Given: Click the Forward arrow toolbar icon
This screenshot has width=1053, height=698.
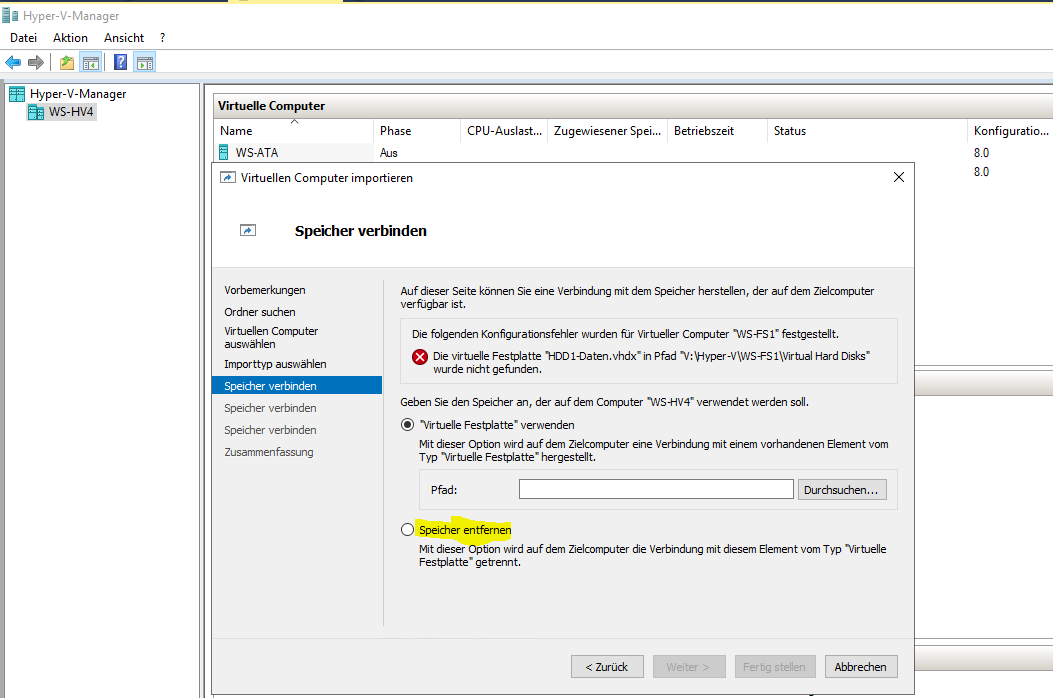Looking at the screenshot, I should [36, 62].
